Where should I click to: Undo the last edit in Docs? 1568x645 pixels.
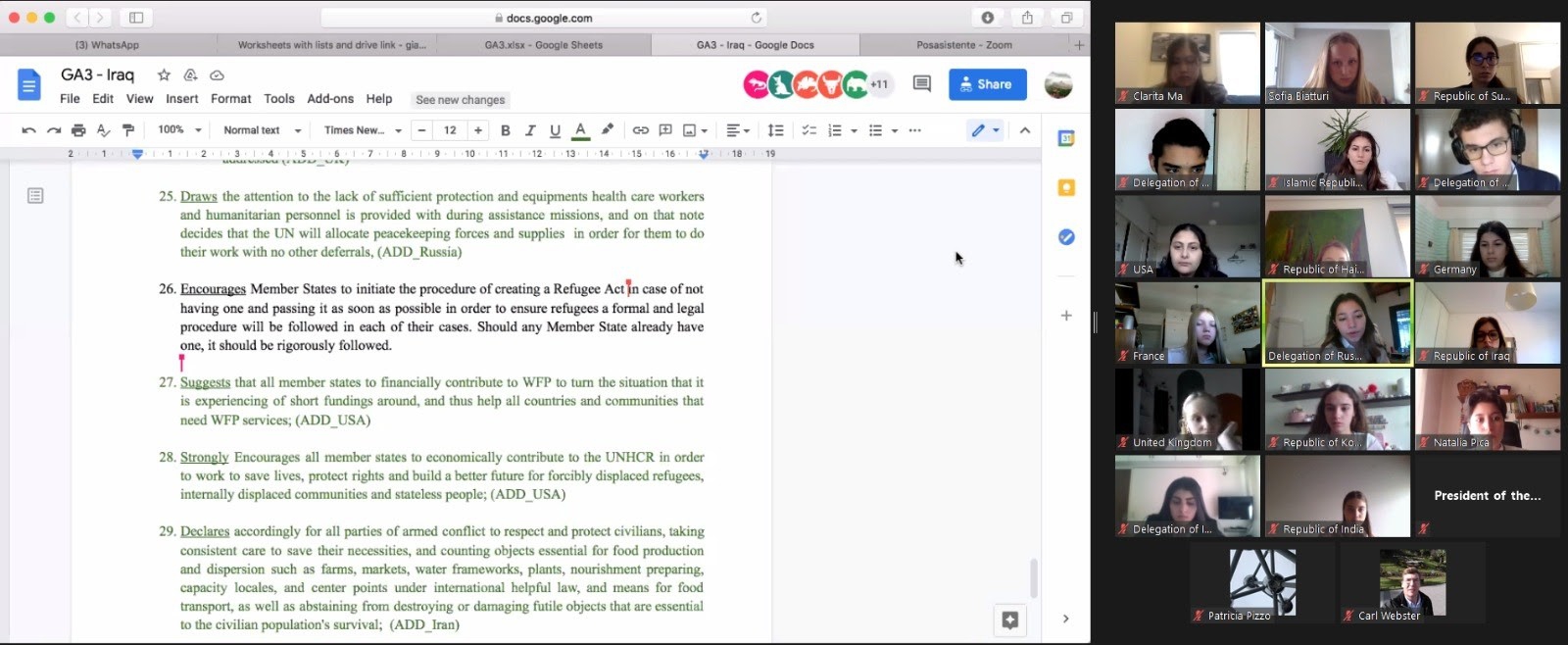[x=28, y=130]
